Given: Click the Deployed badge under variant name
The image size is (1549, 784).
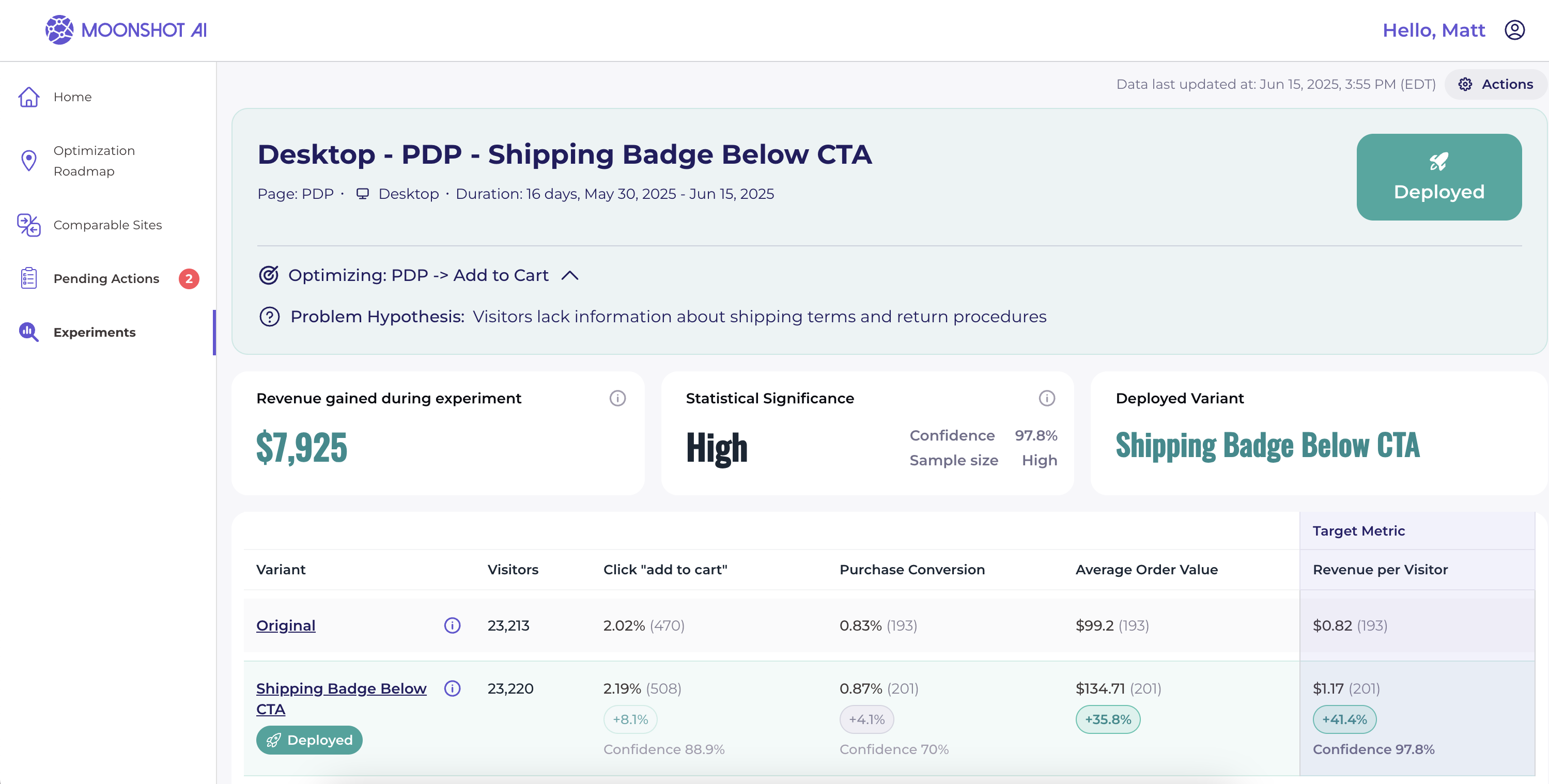Looking at the screenshot, I should (309, 740).
